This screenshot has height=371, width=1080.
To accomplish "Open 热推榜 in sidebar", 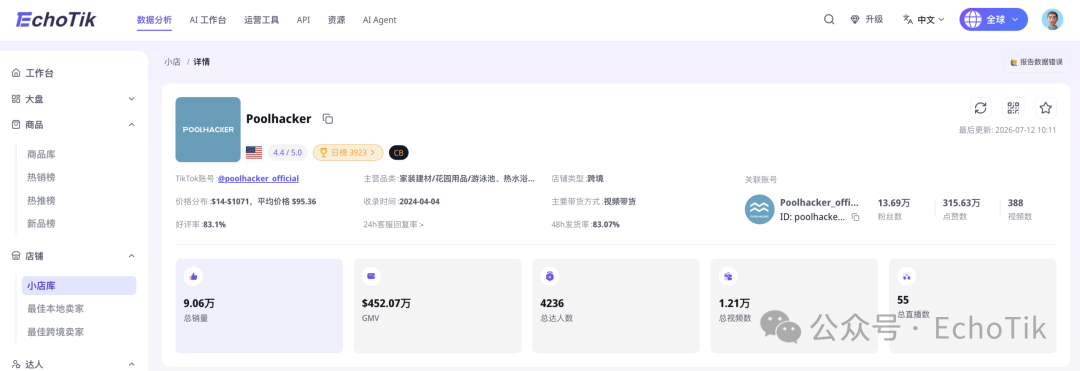I will 41,200.
